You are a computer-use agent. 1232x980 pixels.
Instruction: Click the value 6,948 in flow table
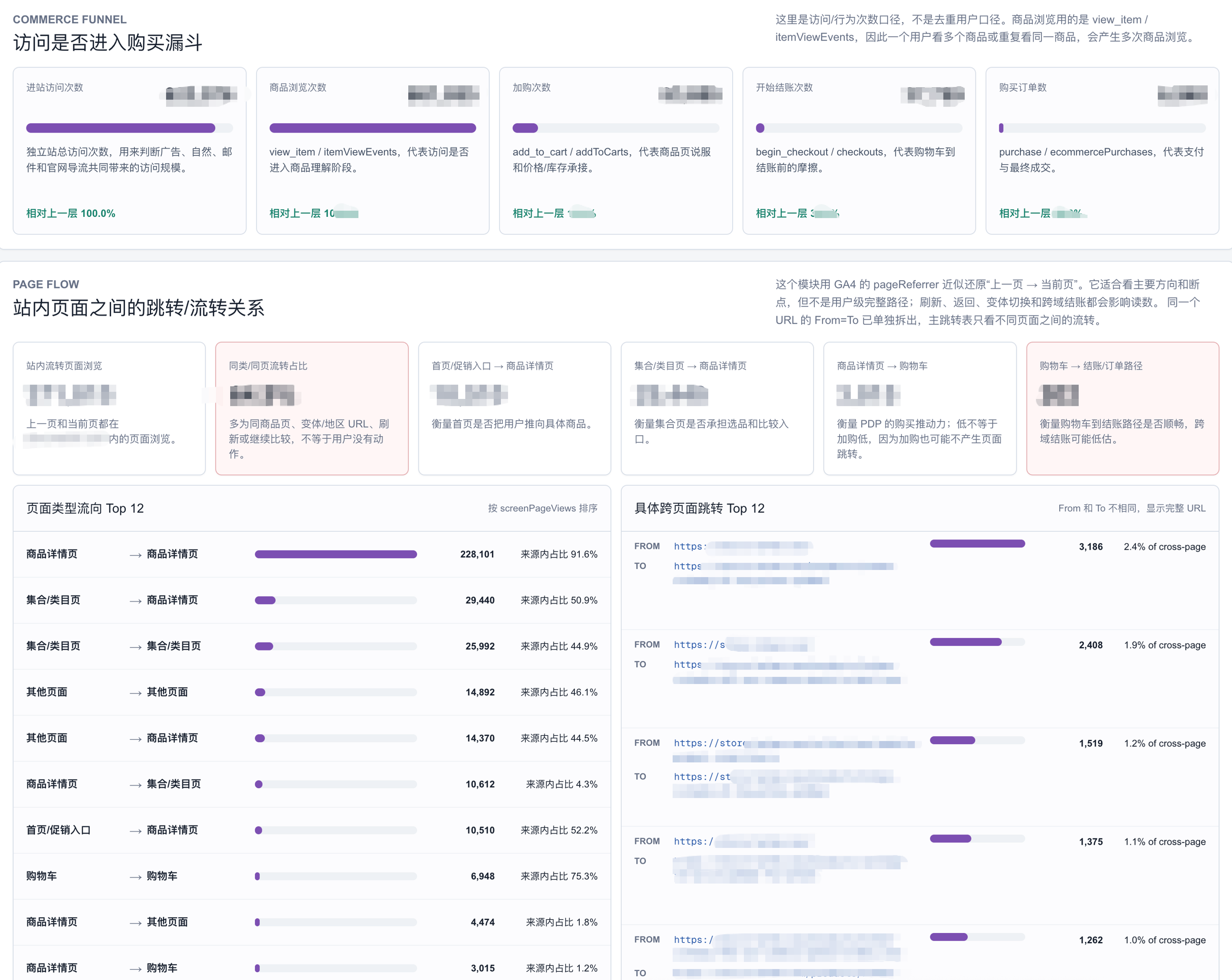tap(482, 877)
